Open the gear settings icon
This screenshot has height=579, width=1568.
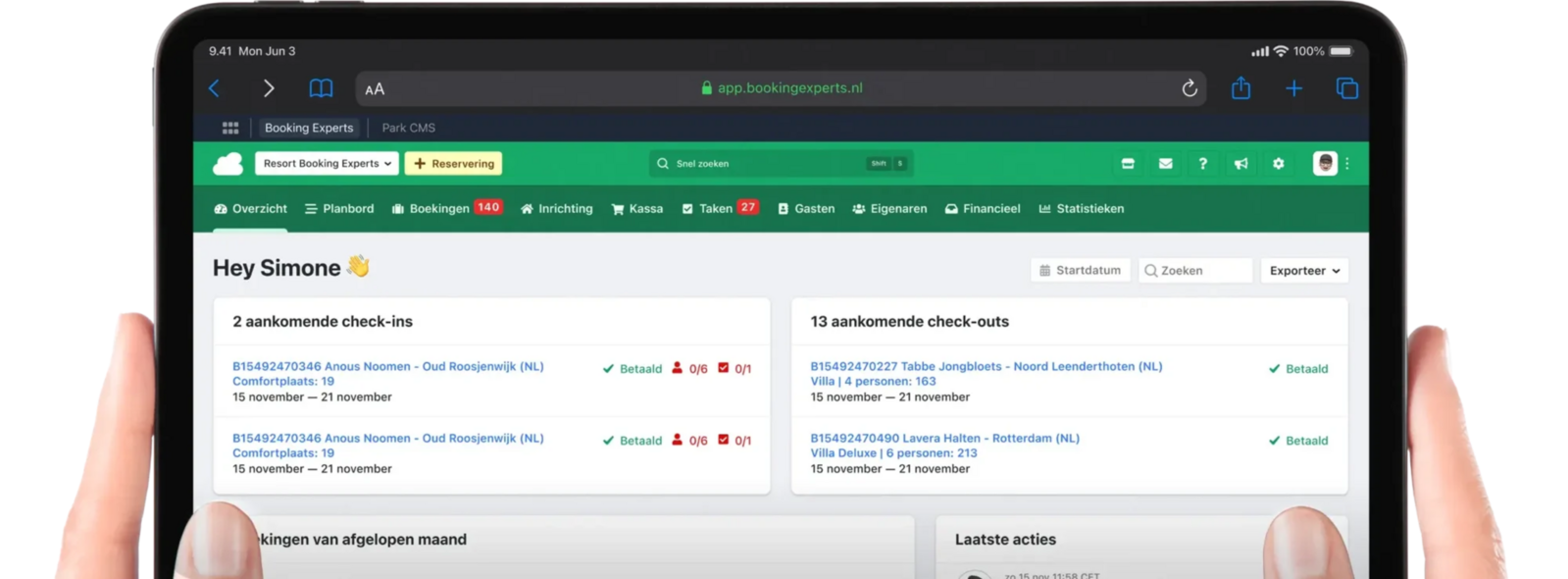tap(1279, 164)
